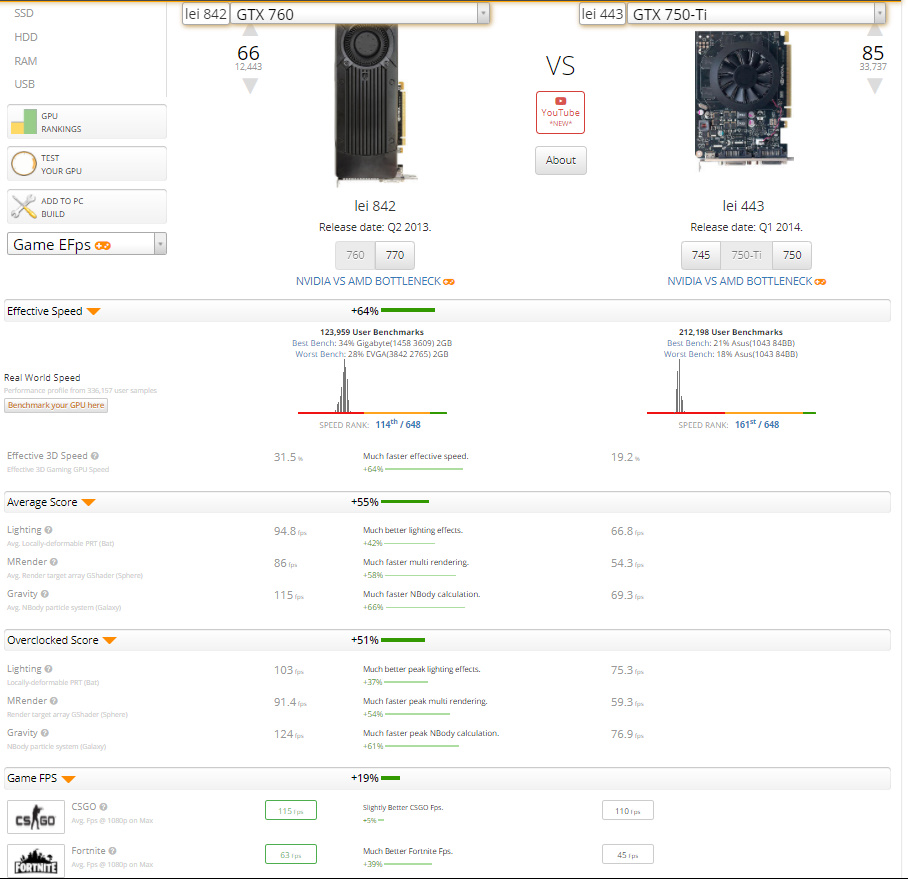Switch to the 745 model tab
Screen dimensions: 908x879
click(x=701, y=255)
